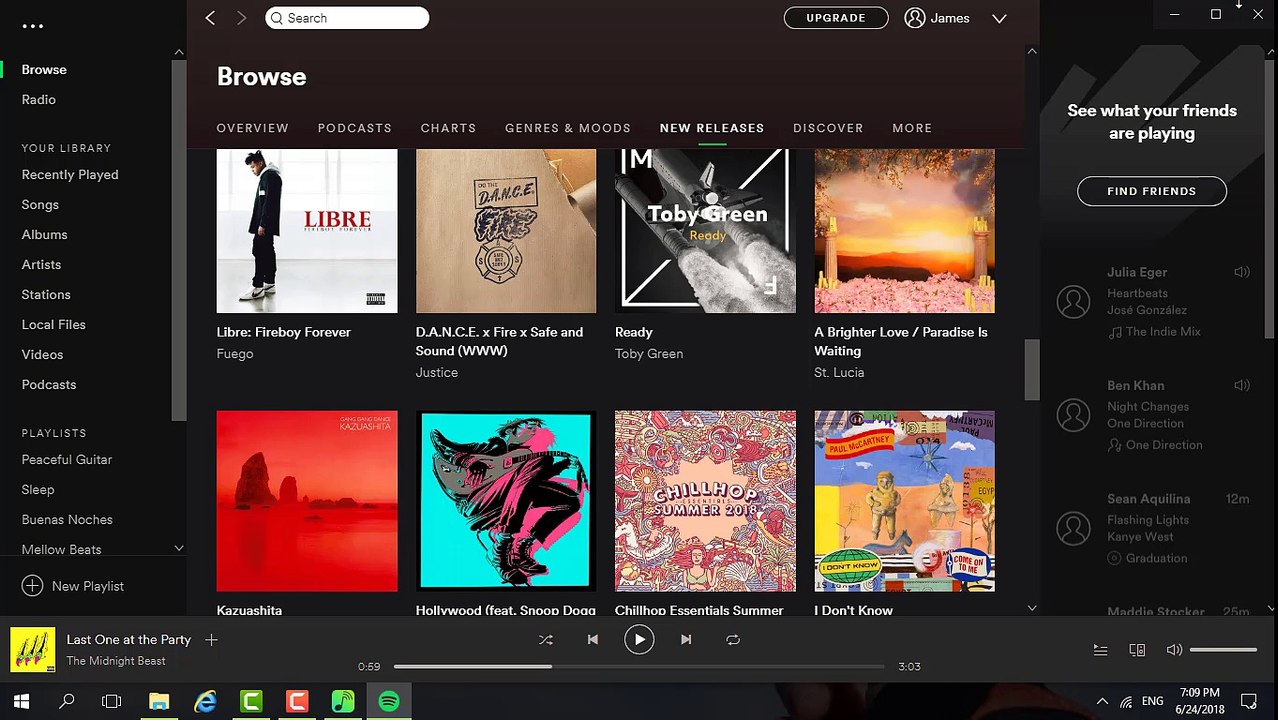The image size is (1278, 720).
Task: Open The Midnight Beast artist link
Action: (x=116, y=661)
